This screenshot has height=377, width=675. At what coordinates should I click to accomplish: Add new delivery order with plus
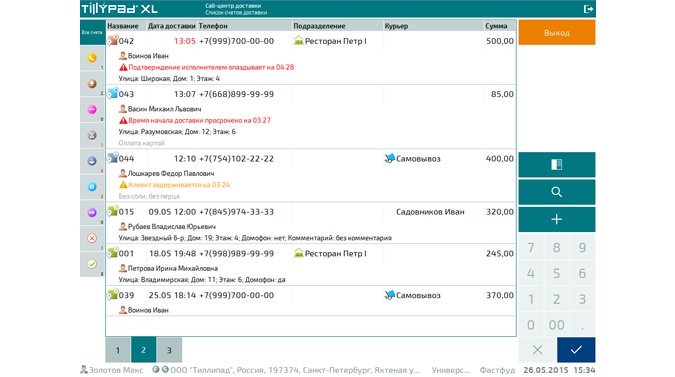[557, 219]
